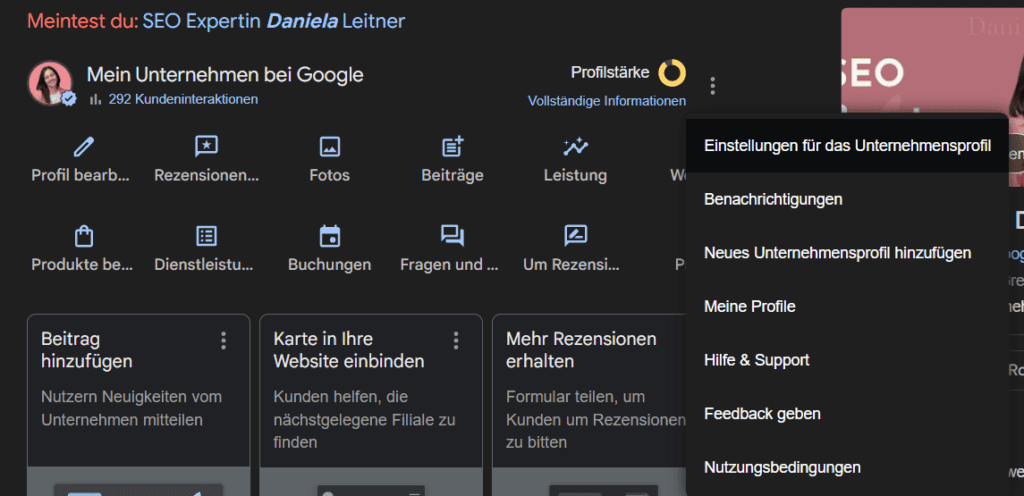Click the bar chart icon beside 292 Kundeninteraktionen
The image size is (1024, 496).
point(96,100)
